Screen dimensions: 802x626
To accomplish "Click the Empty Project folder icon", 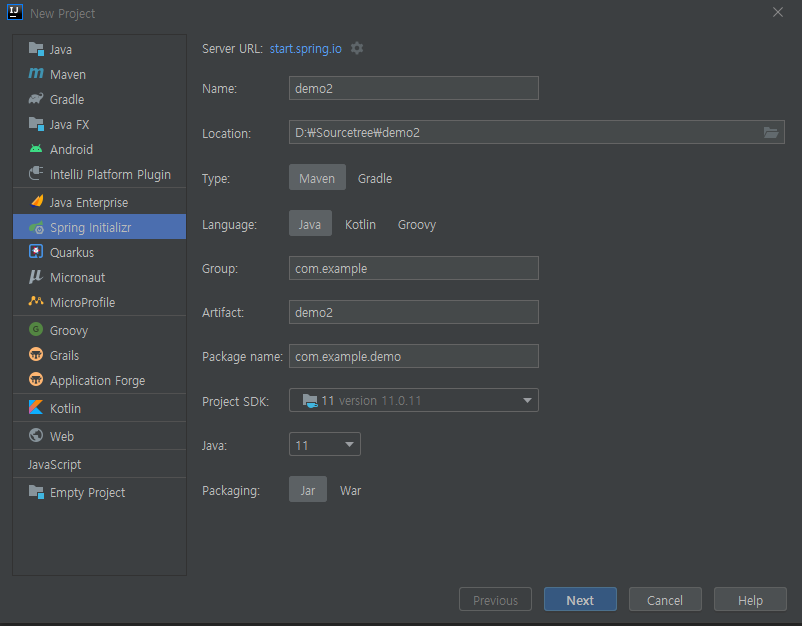I will click(36, 492).
